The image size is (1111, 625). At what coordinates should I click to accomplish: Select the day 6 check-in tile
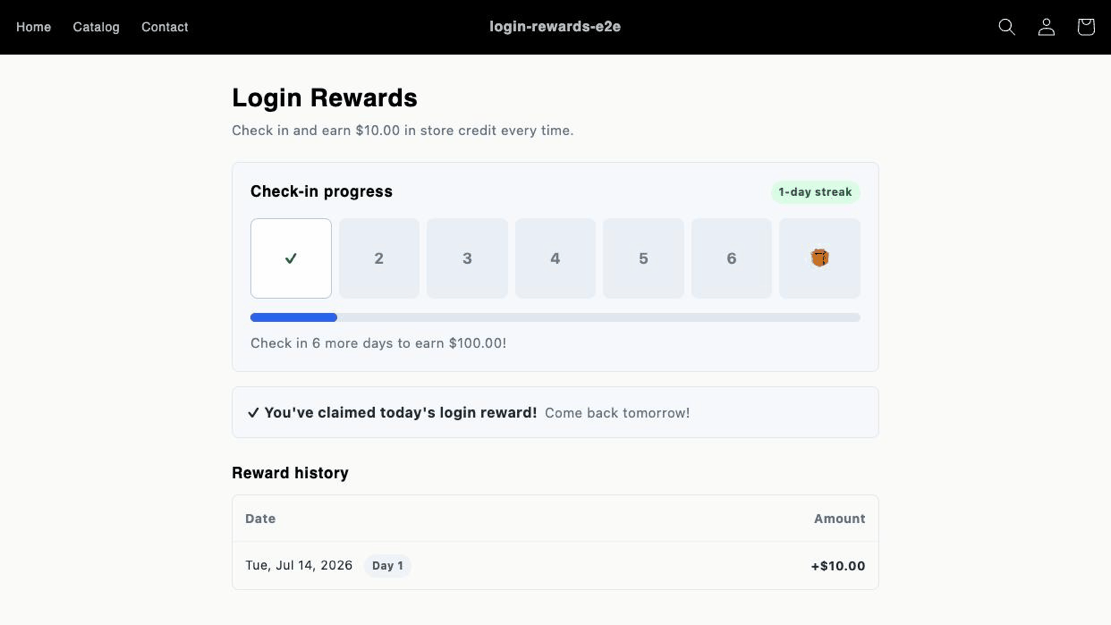click(731, 258)
